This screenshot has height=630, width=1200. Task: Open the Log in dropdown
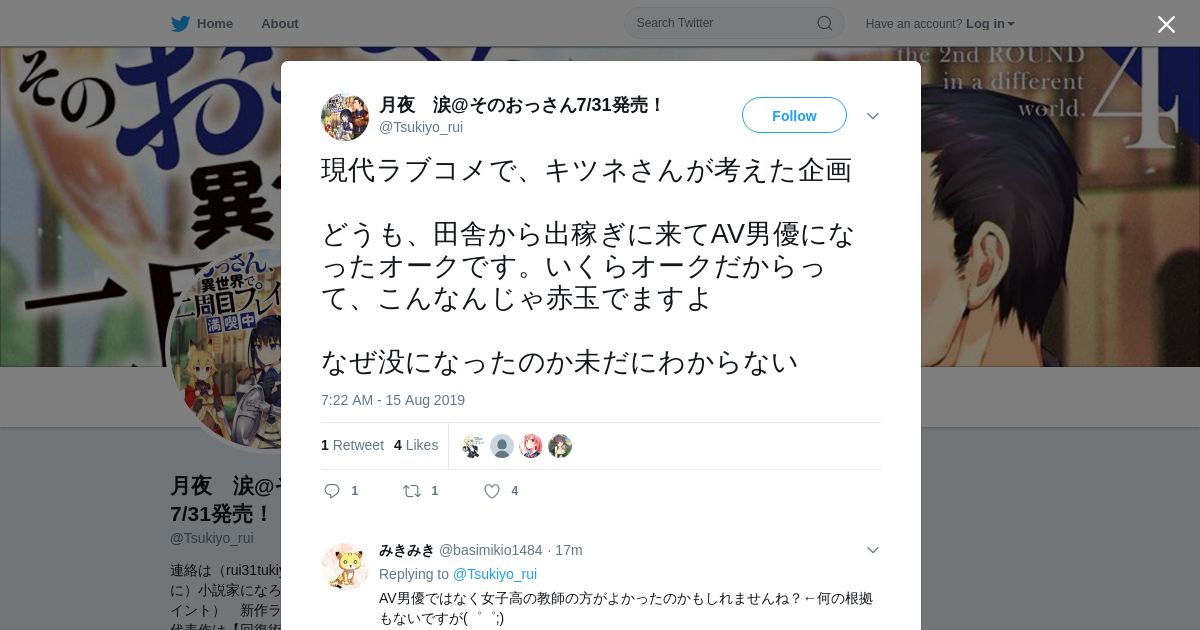[990, 24]
